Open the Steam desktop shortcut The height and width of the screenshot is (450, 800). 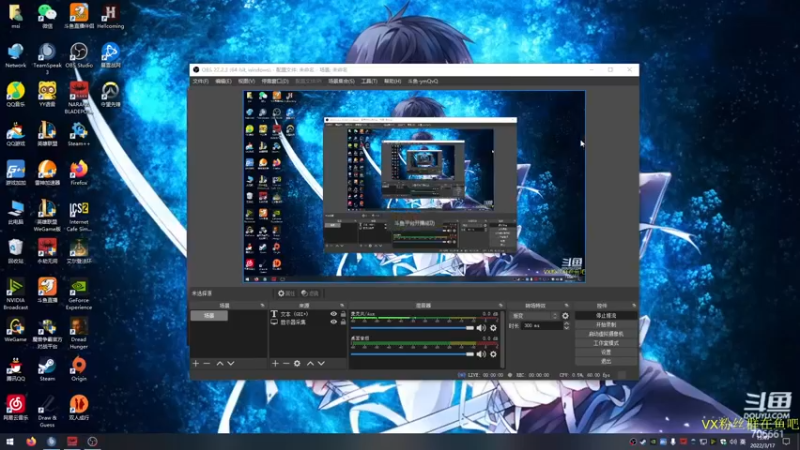point(47,370)
